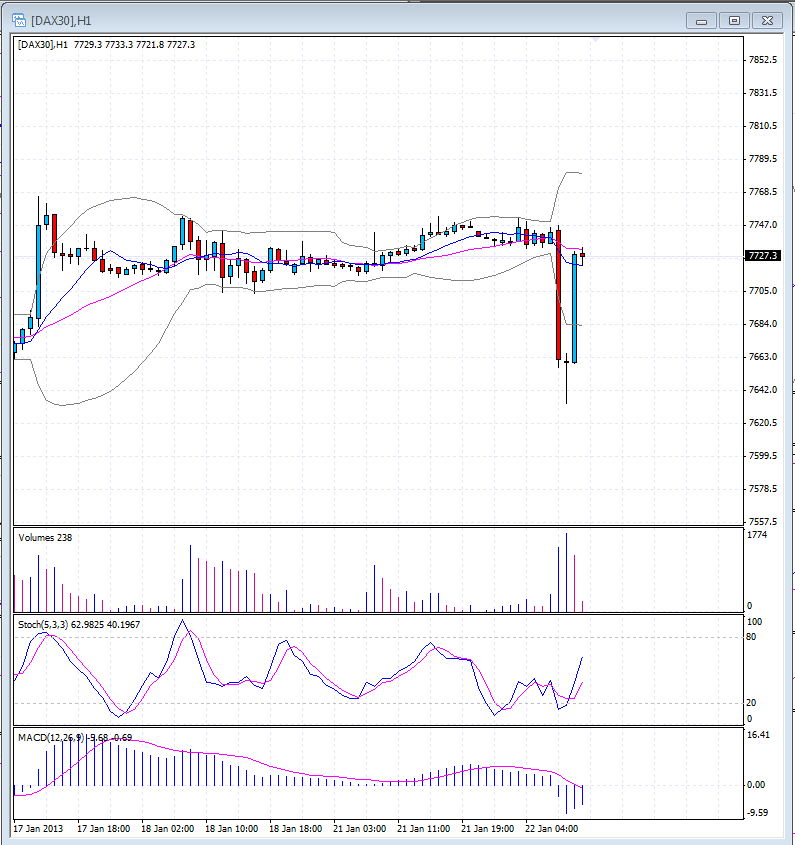Click the 7852.5 price axis label
The image size is (795, 845).
point(763,60)
